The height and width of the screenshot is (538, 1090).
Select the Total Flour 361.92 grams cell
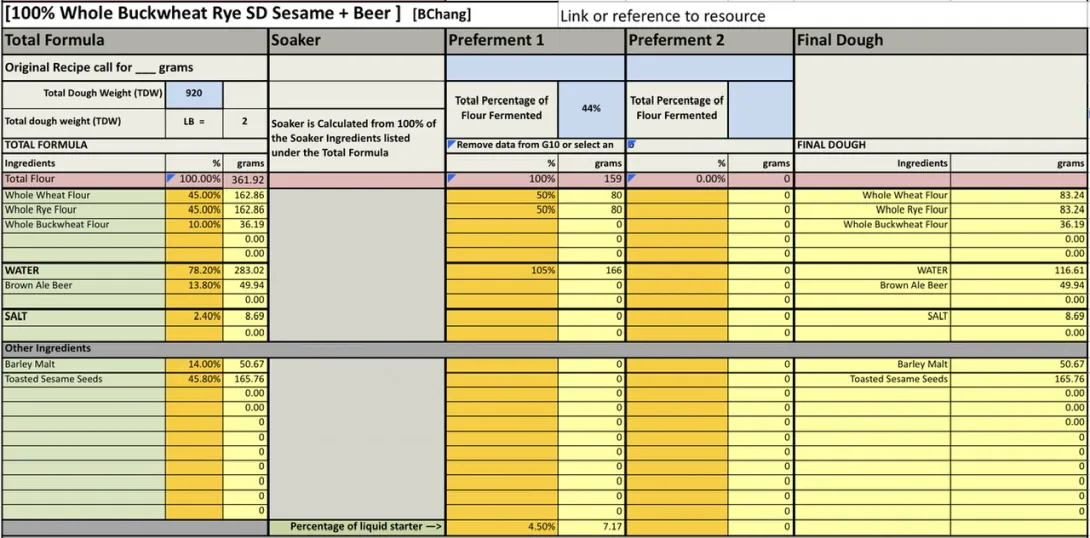click(x=245, y=179)
